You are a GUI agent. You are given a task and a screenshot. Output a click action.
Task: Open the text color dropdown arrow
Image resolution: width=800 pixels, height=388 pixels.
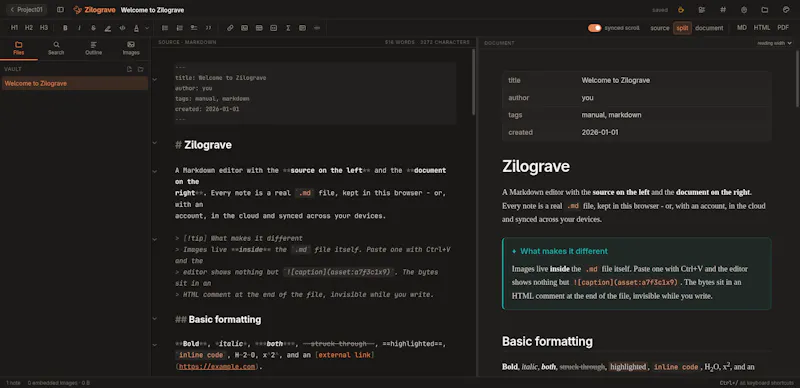(x=147, y=28)
